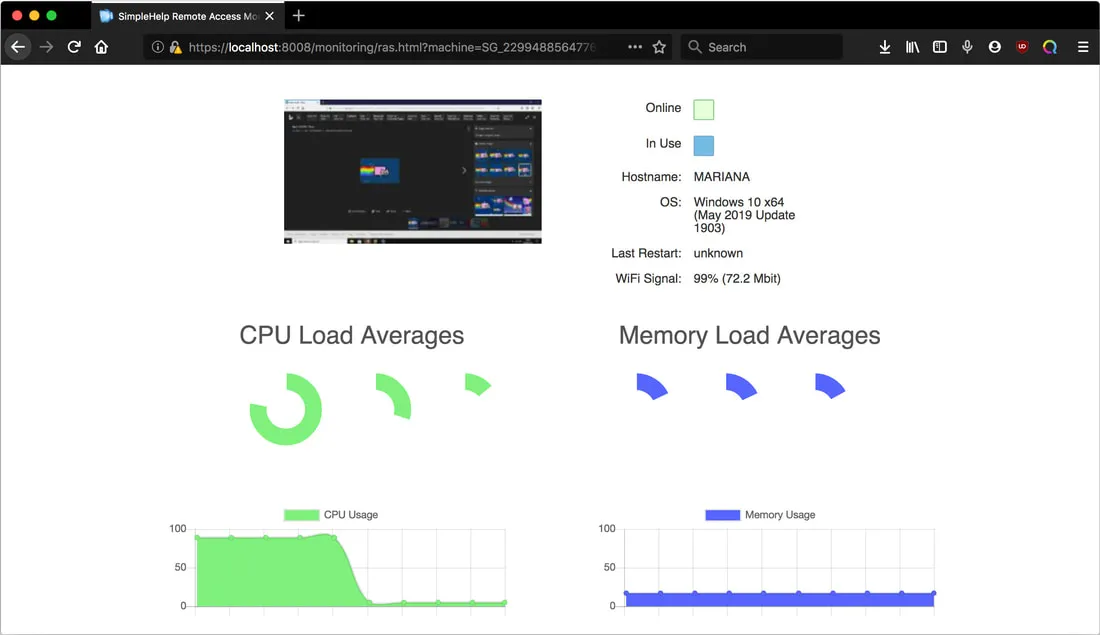Open the page actions ellipsis menu
Image resolution: width=1100 pixels, height=635 pixels.
point(634,46)
